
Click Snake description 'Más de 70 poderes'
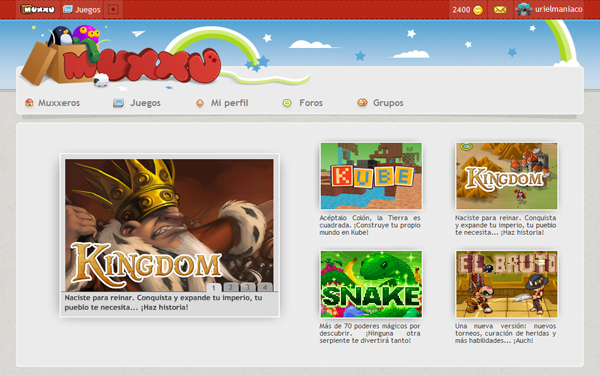tap(370, 333)
